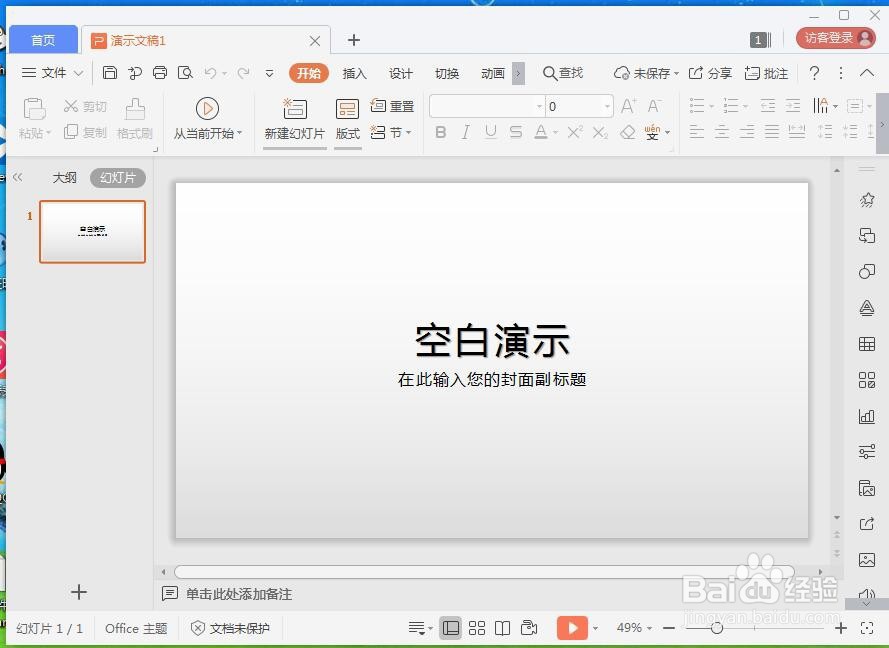Open the Insert (插入) ribbon tab
889x648 pixels.
coord(354,73)
